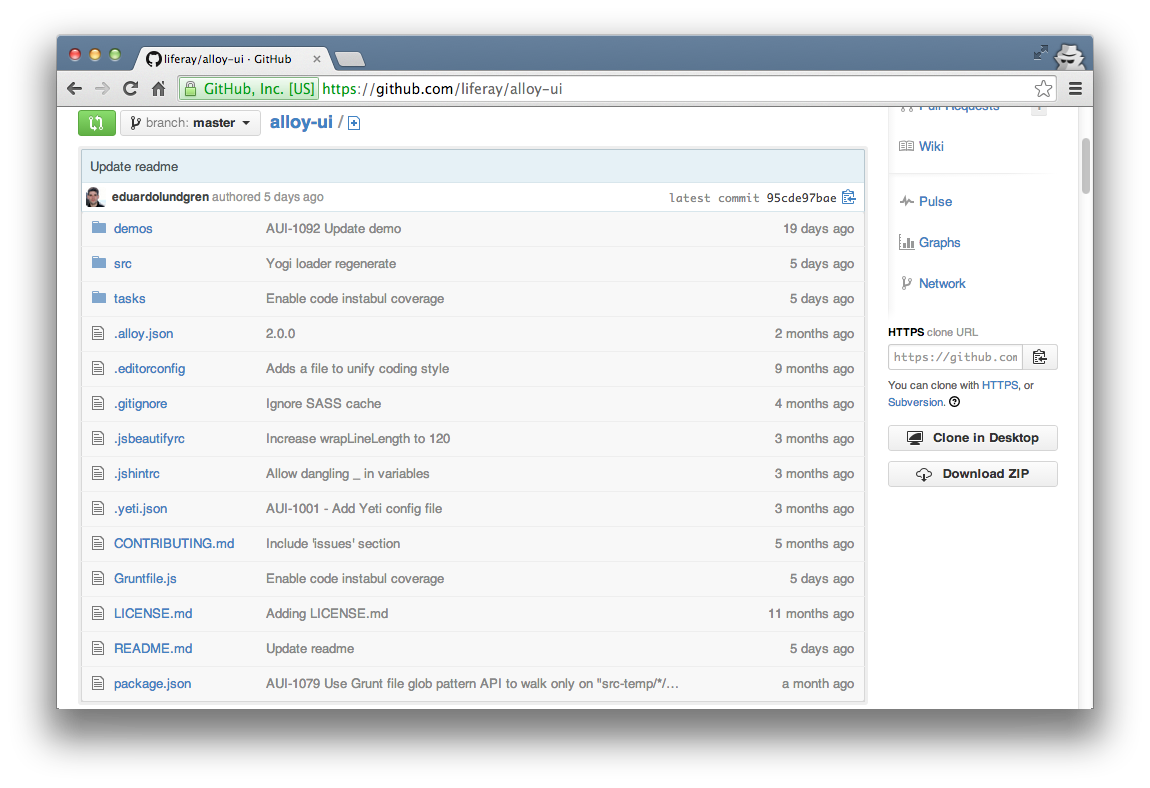Image resolution: width=1150 pixels, height=788 pixels.
Task: Click the folder icon beside src
Action: 99,263
